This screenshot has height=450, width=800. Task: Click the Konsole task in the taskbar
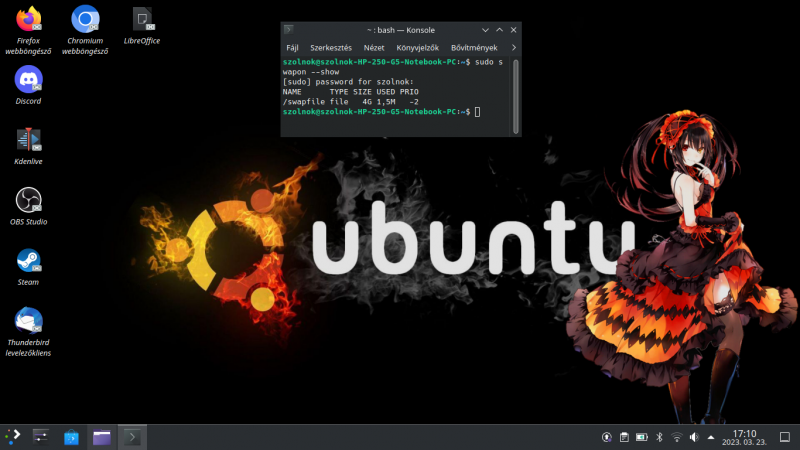click(132, 437)
